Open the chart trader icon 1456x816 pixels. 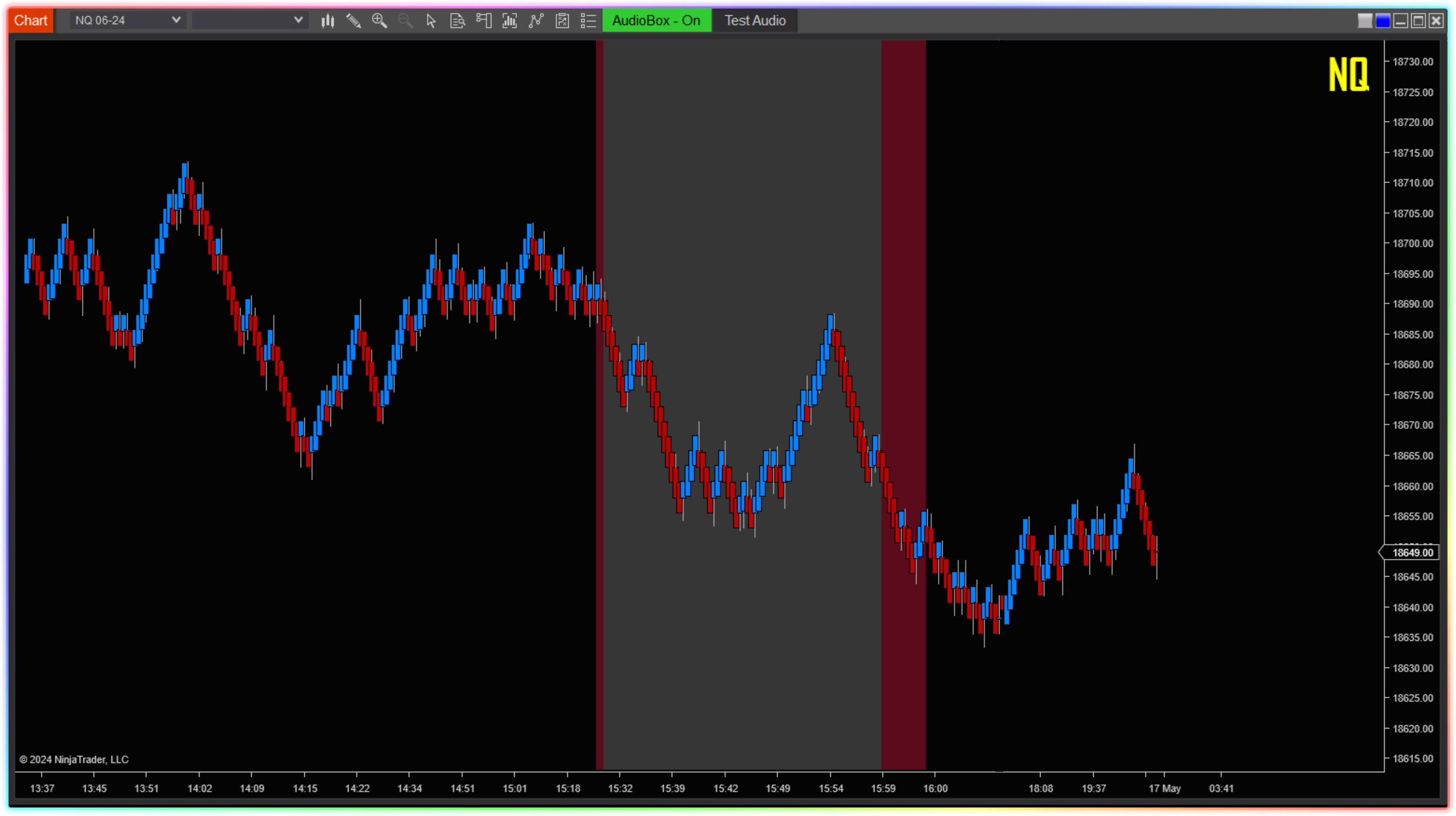tap(483, 21)
